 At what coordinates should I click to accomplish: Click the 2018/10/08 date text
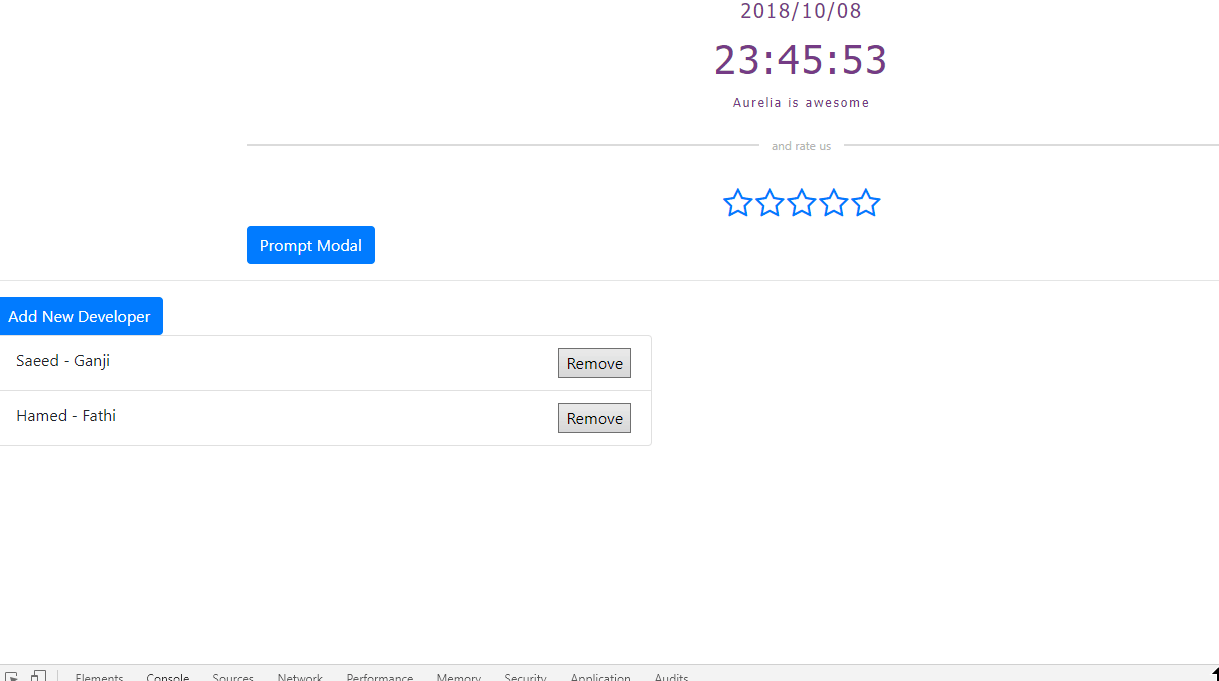[x=801, y=11]
